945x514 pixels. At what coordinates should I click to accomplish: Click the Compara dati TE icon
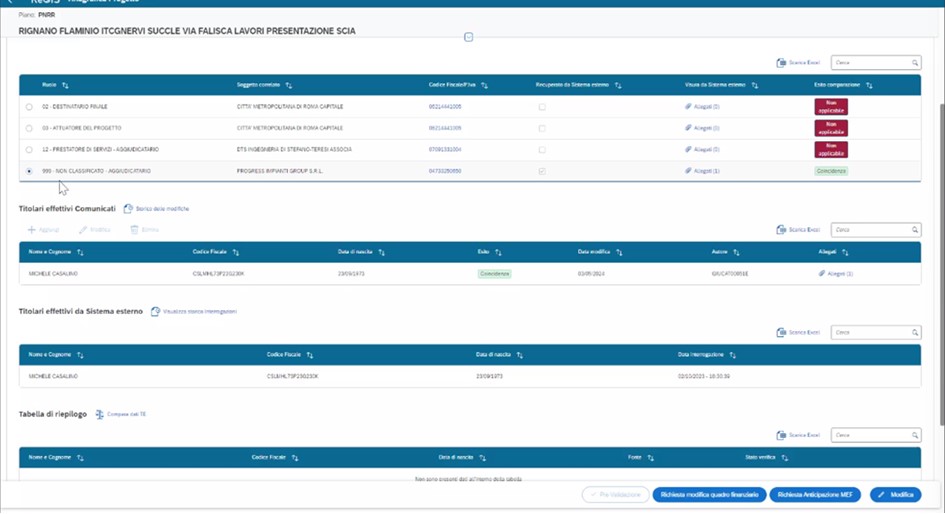(x=100, y=414)
